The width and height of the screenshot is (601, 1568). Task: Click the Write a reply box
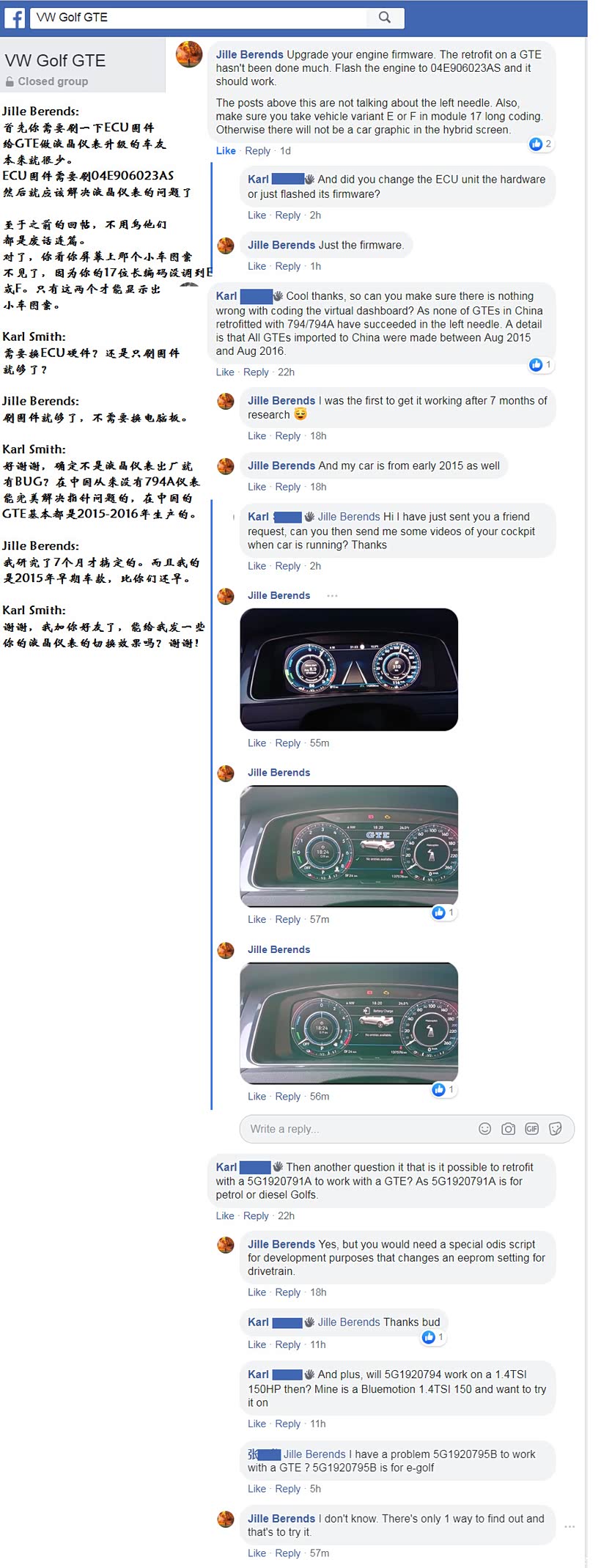359,1129
